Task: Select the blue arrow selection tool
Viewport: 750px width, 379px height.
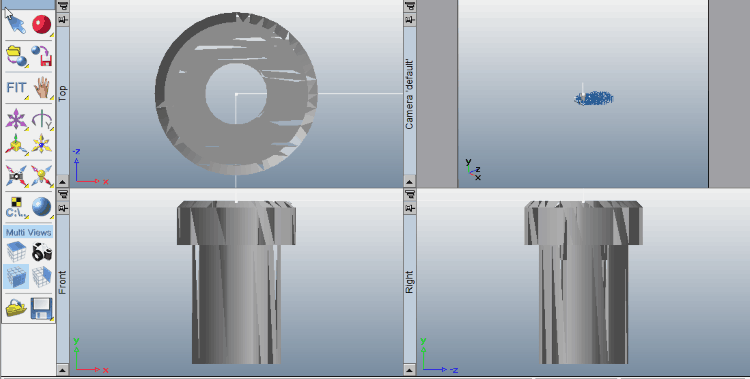Action: point(16,23)
